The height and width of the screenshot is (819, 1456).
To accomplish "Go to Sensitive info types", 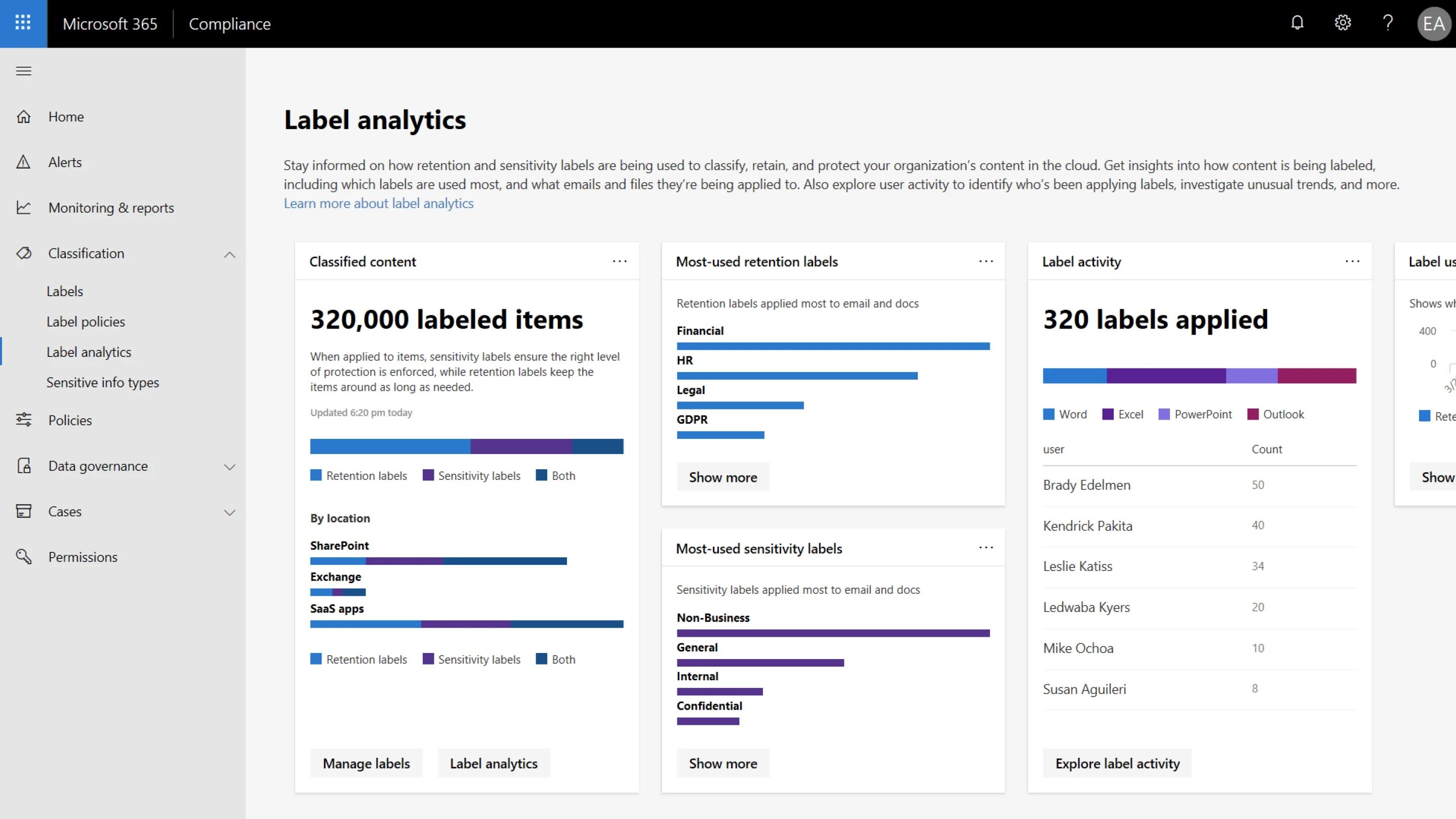I will (x=102, y=383).
